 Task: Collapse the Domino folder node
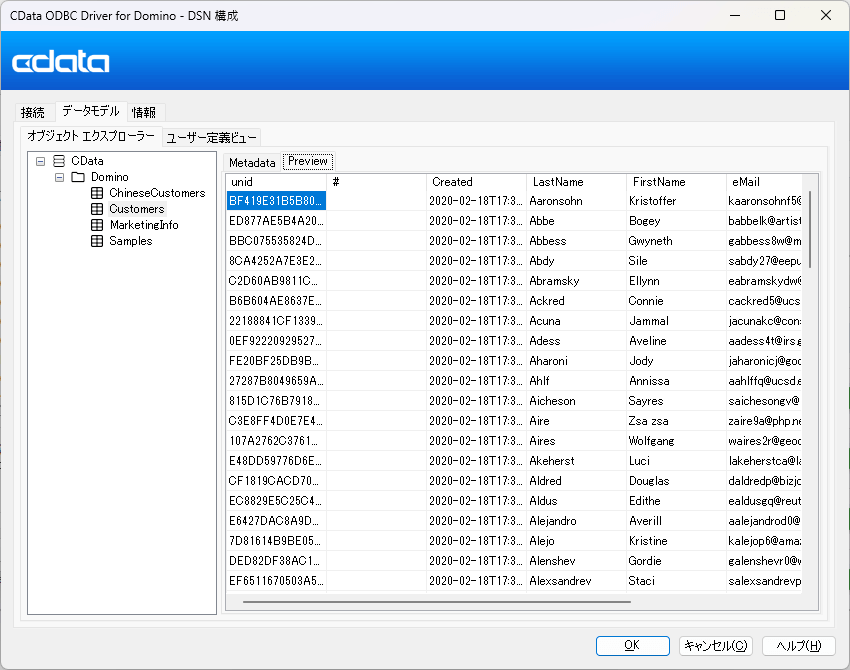60,177
